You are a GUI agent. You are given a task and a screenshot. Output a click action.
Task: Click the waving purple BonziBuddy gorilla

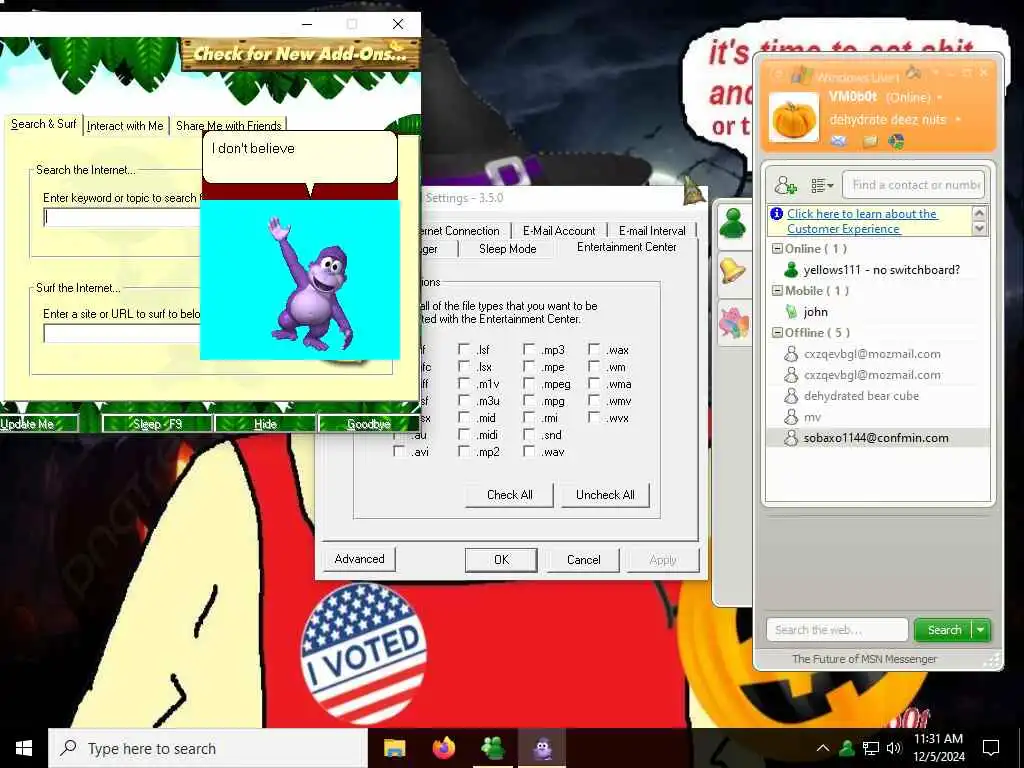point(313,282)
